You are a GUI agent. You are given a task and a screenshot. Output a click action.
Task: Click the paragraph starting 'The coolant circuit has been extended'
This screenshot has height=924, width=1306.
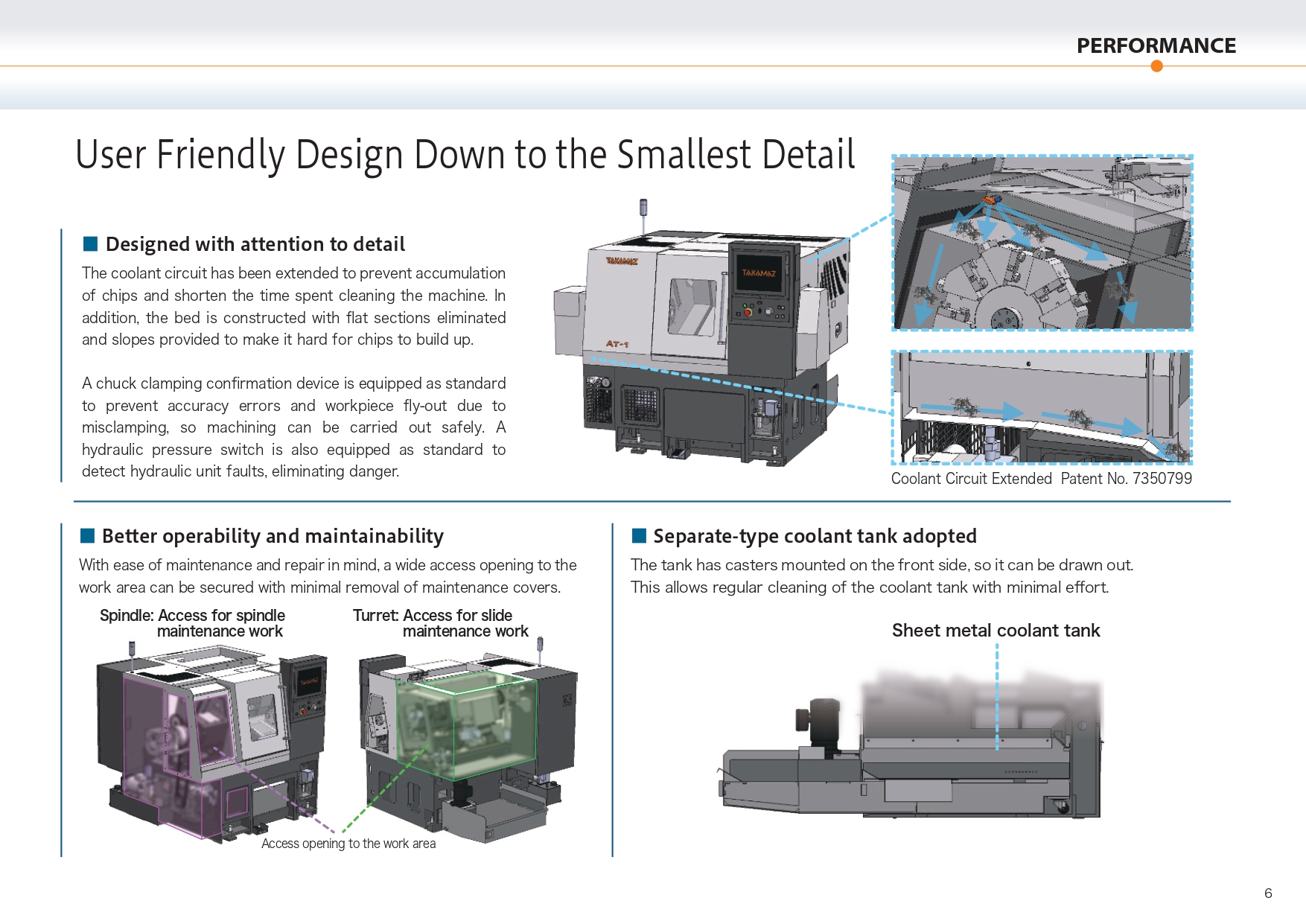(x=294, y=306)
